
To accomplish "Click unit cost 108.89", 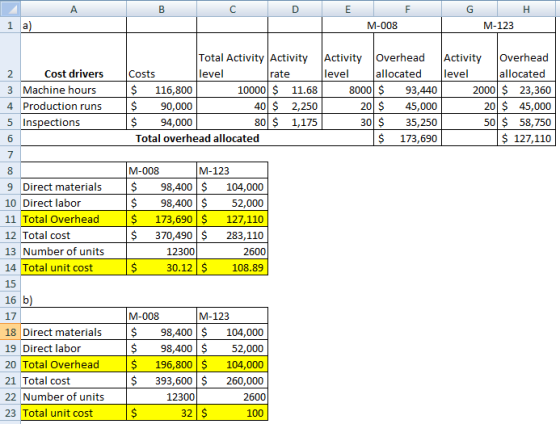I will [x=232, y=268].
